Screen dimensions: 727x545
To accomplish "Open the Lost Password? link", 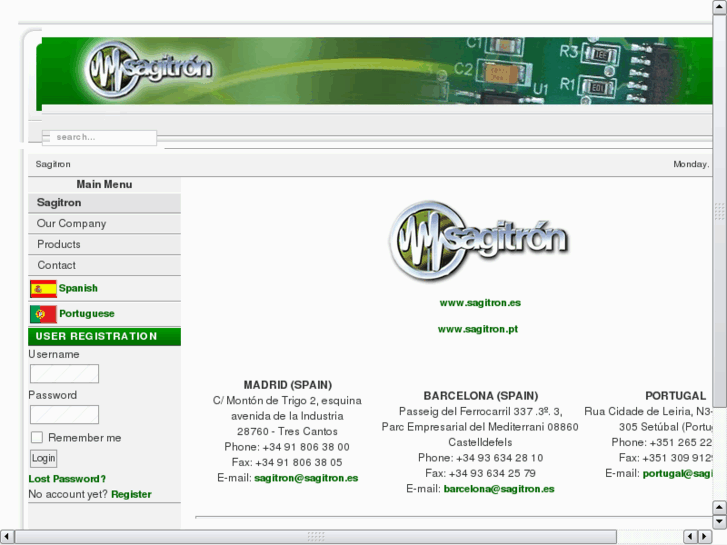I will (67, 479).
